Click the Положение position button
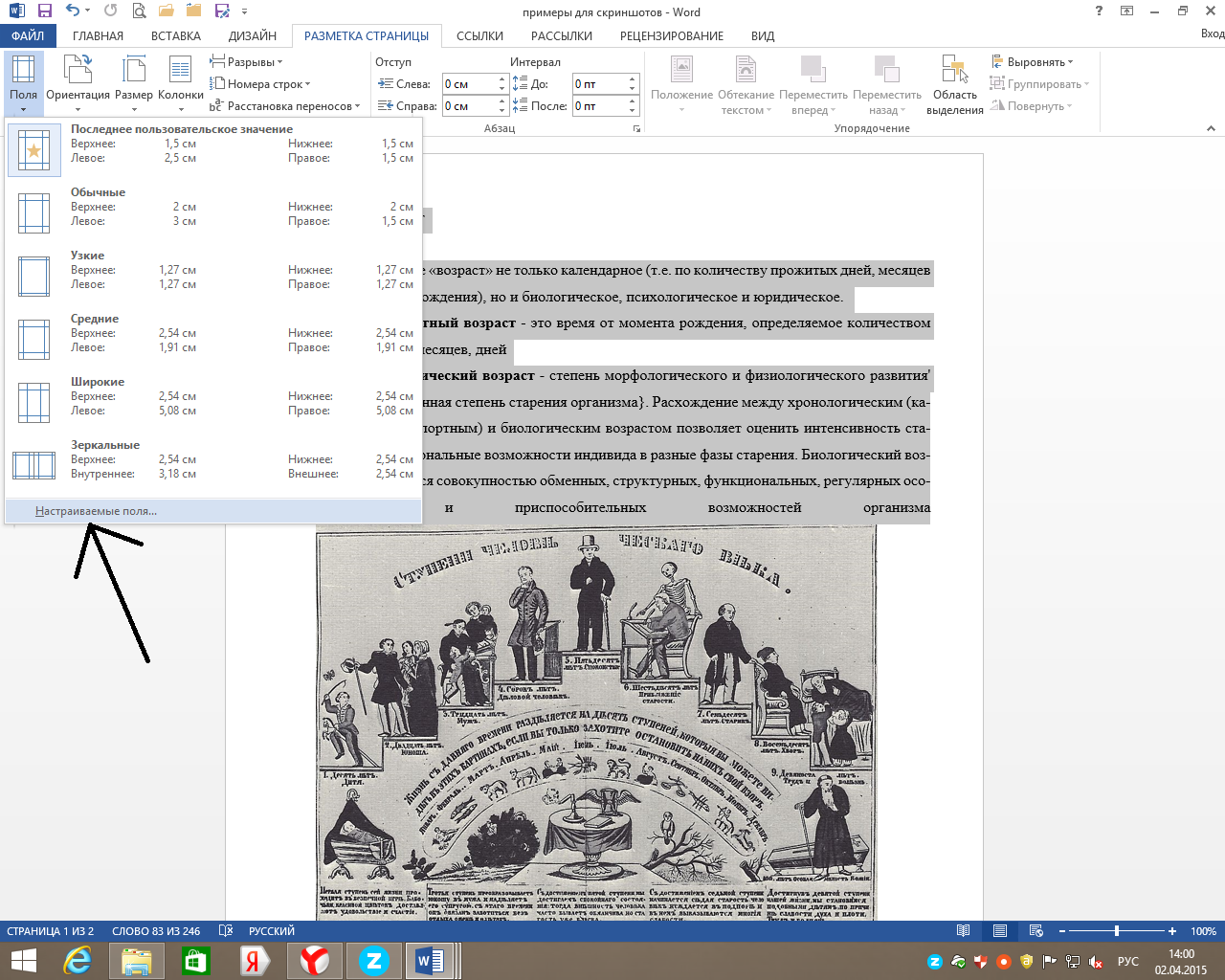Viewport: 1225px width, 980px height. [x=682, y=84]
